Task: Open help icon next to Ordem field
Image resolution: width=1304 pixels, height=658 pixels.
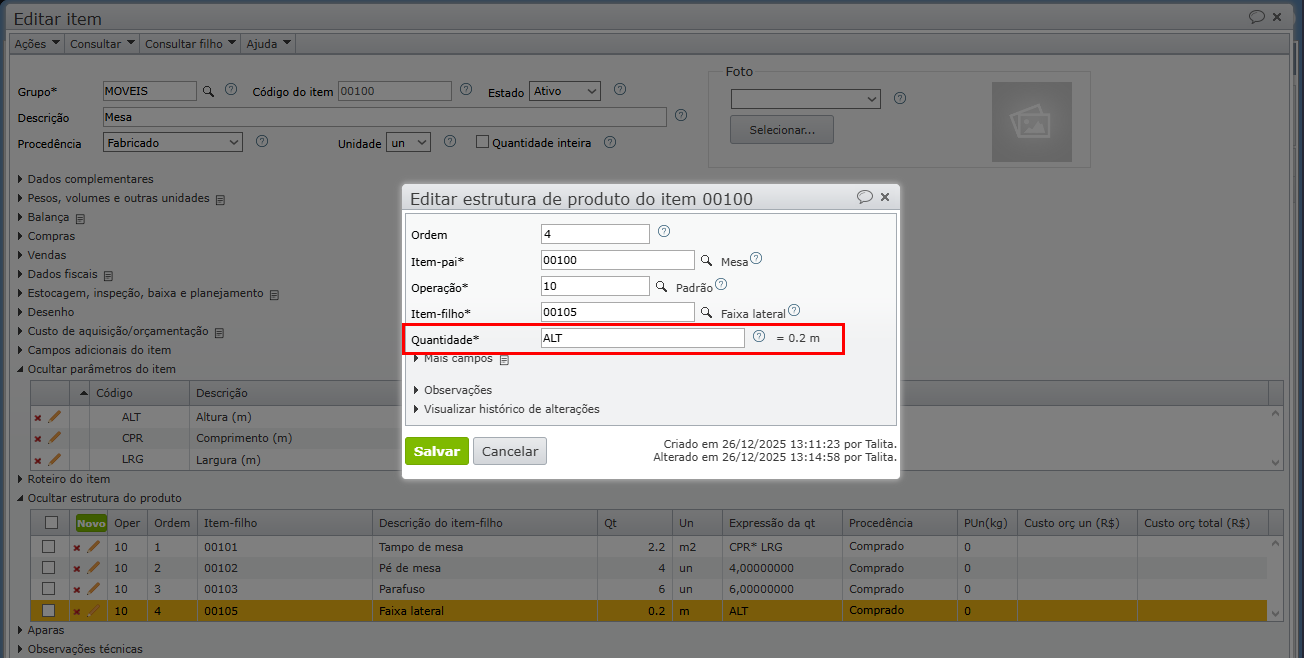Action: (x=664, y=231)
